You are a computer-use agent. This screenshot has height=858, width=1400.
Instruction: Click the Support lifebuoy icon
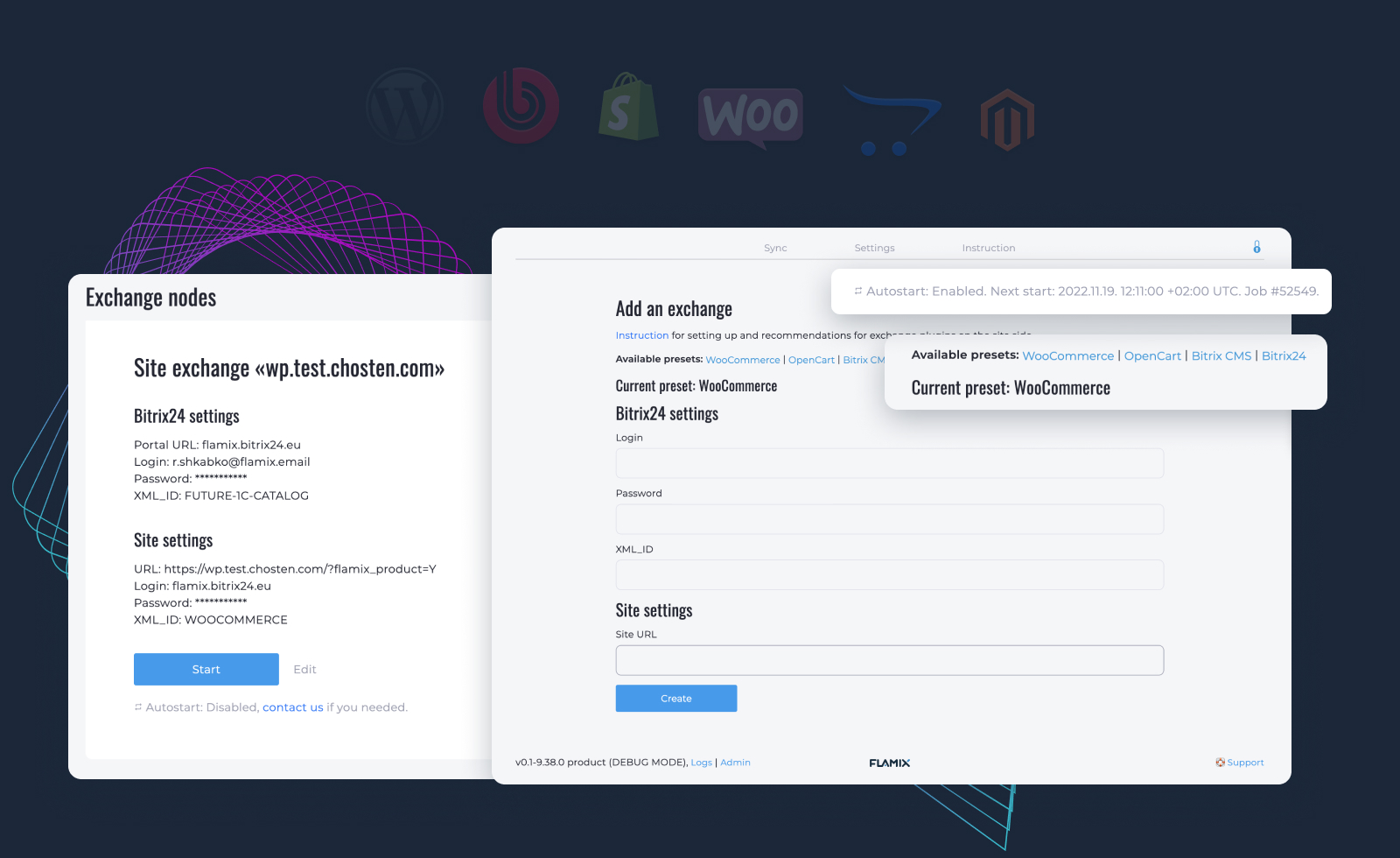click(x=1220, y=763)
